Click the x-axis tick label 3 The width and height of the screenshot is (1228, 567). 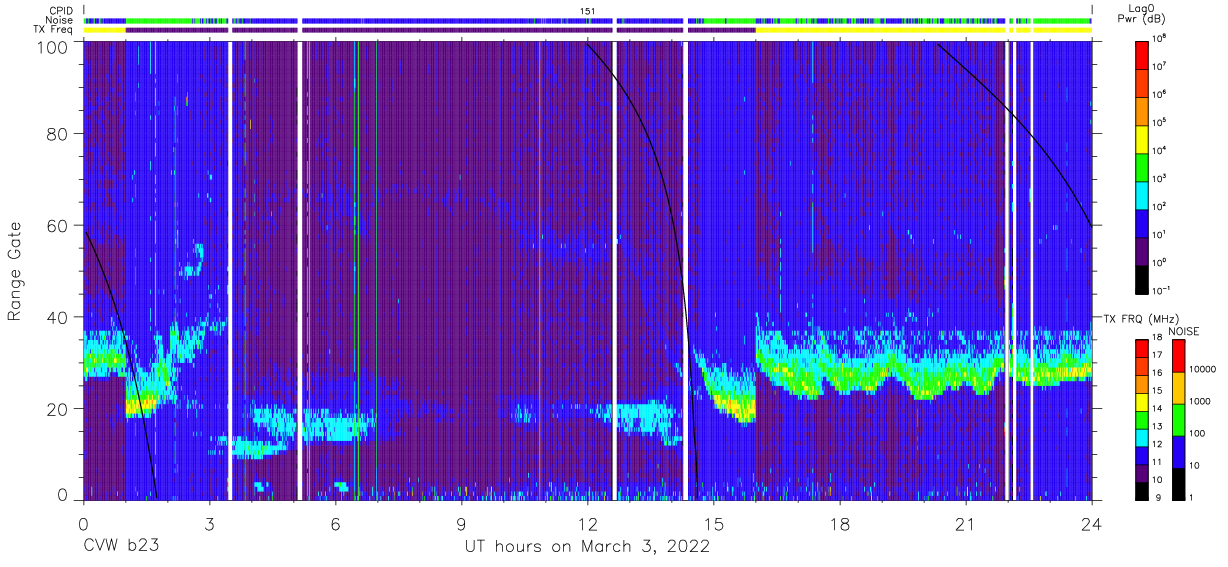coord(209,523)
